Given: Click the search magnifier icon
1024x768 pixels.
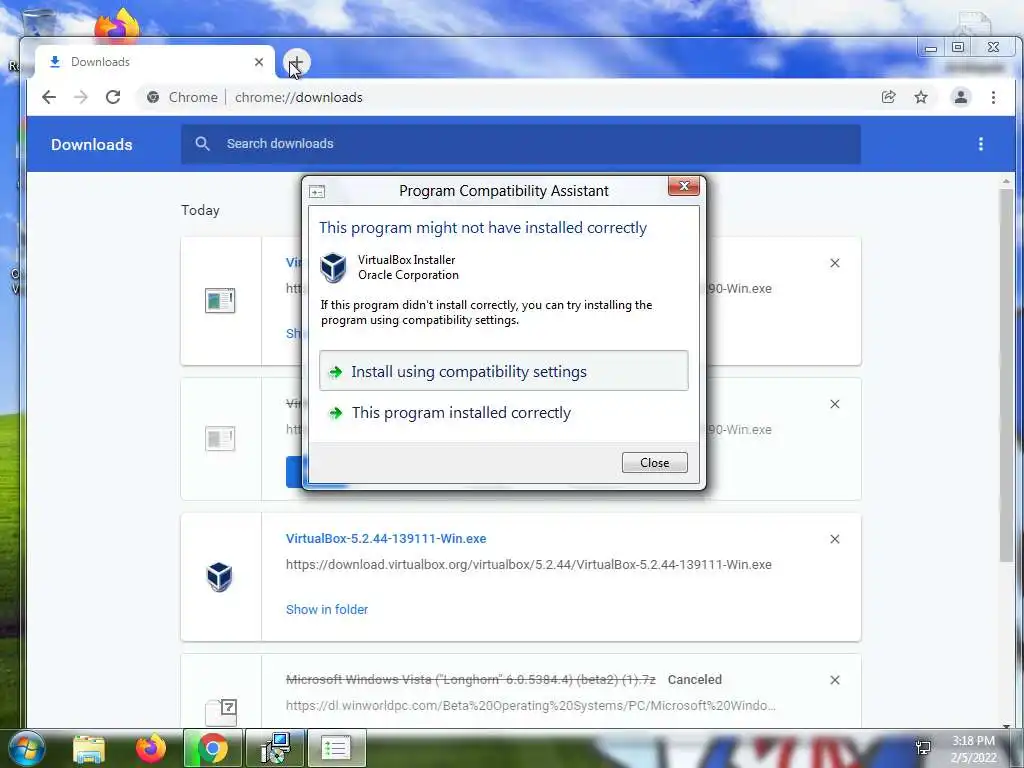Looking at the screenshot, I should coord(202,144).
